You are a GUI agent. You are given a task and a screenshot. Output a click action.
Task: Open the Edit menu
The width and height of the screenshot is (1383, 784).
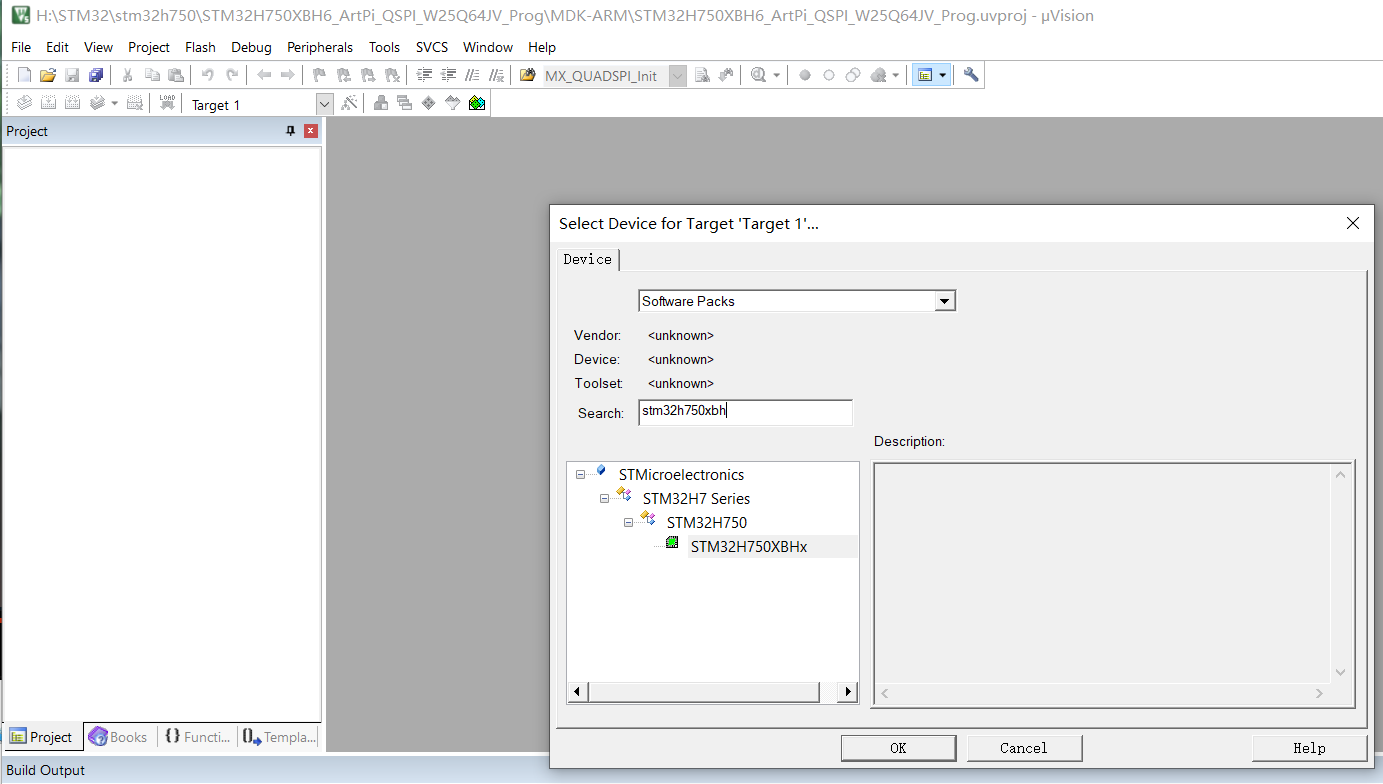[57, 47]
